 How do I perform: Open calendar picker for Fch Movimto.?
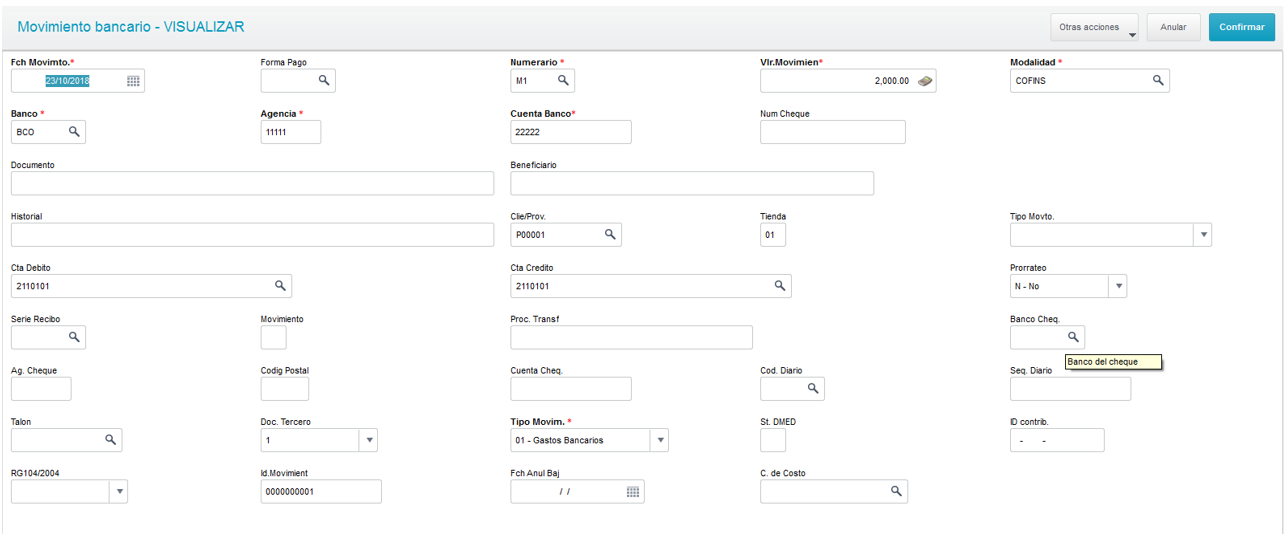pos(133,81)
